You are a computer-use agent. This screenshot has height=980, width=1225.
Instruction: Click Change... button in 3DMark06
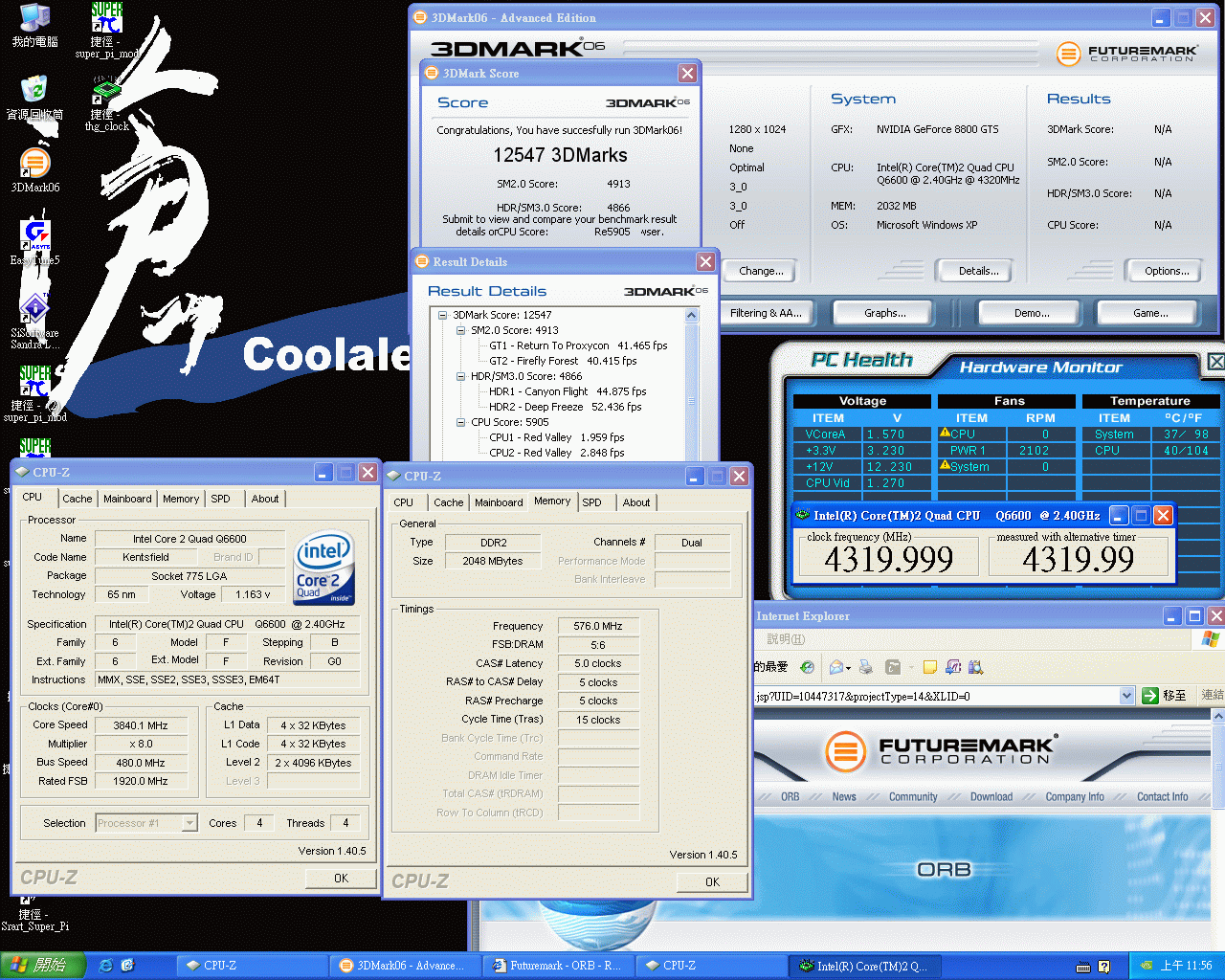click(x=761, y=271)
